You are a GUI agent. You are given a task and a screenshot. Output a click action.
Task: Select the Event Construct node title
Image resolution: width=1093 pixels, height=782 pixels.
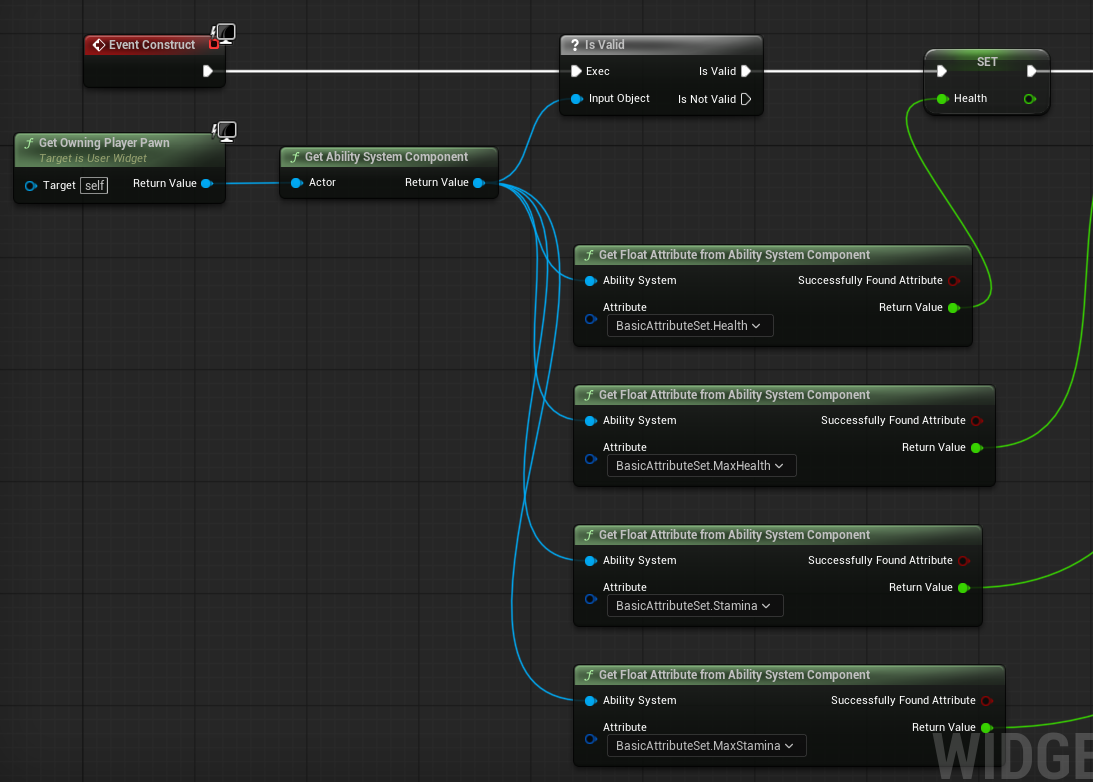pyautogui.click(x=152, y=45)
